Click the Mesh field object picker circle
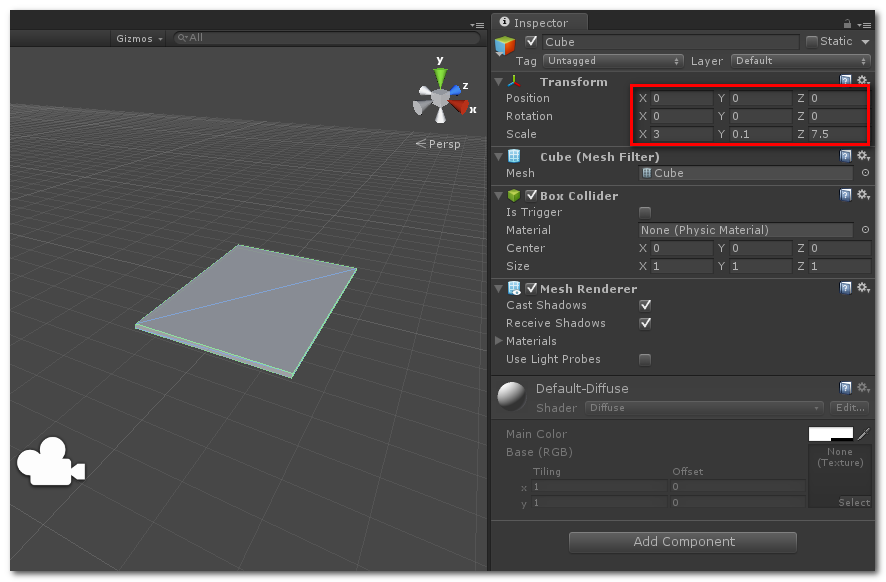 865,173
